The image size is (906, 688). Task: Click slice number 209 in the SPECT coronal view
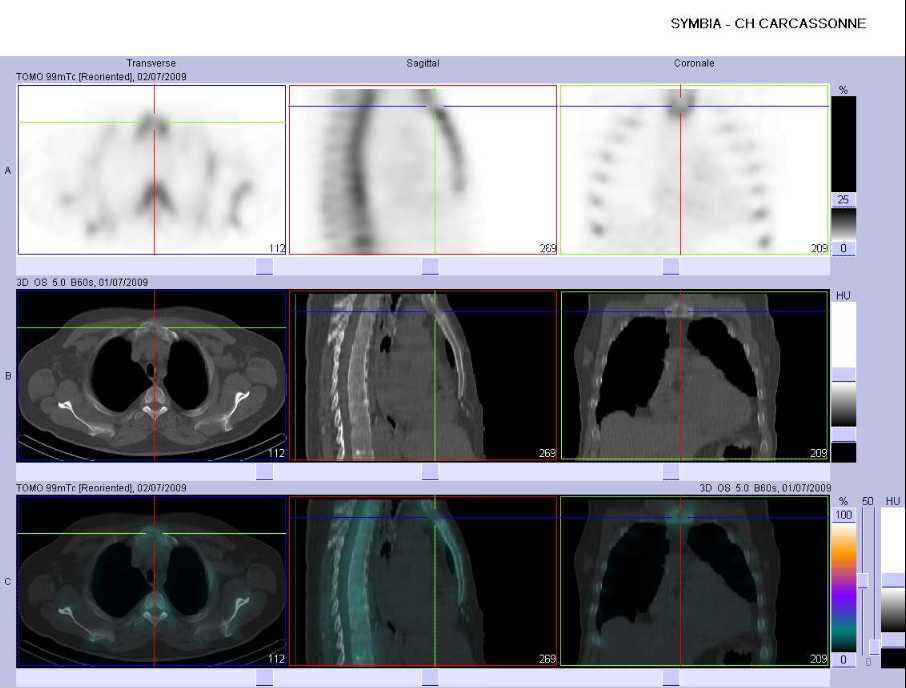[x=819, y=248]
